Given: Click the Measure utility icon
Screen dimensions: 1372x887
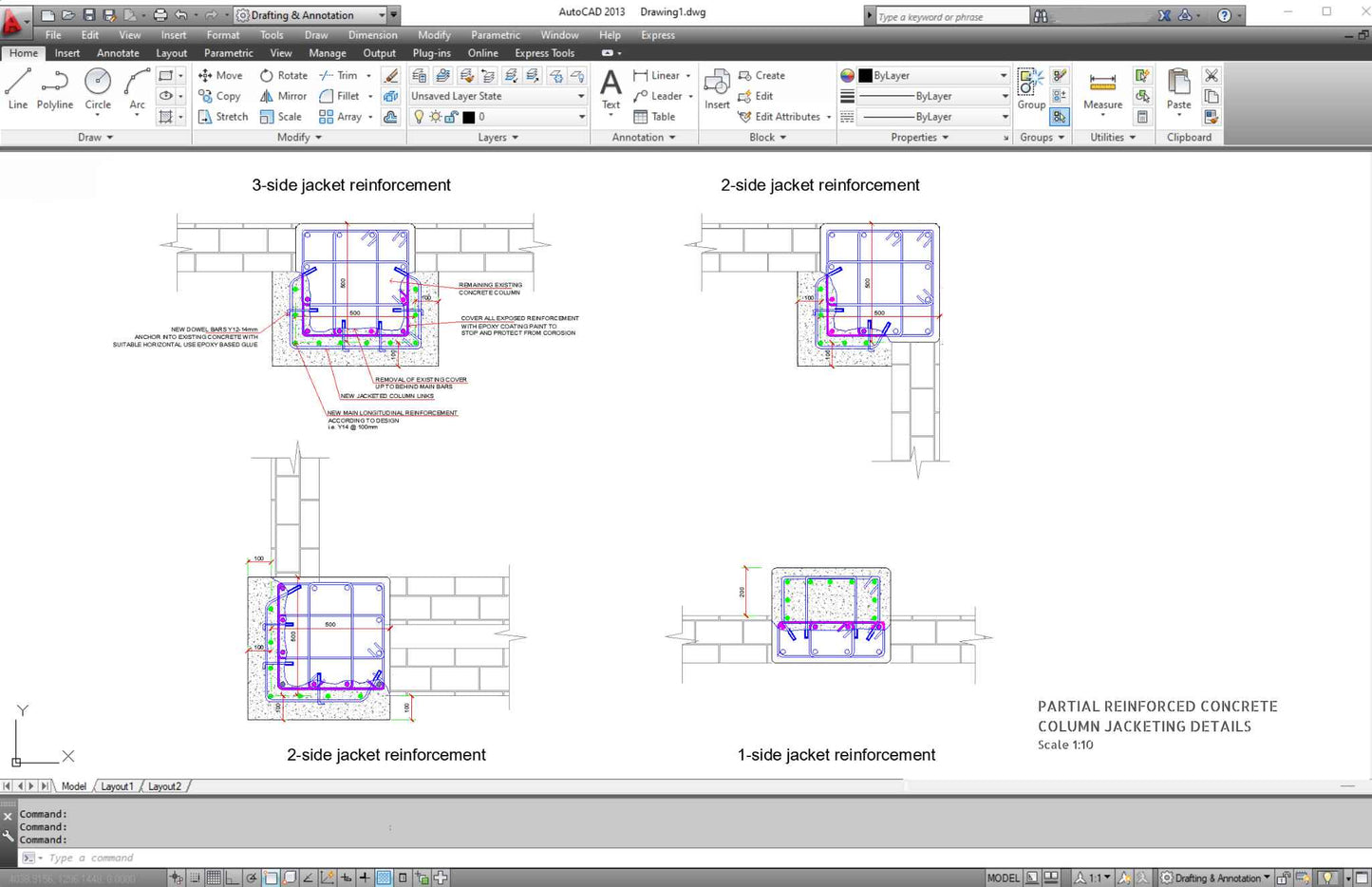Looking at the screenshot, I should (x=1102, y=89).
